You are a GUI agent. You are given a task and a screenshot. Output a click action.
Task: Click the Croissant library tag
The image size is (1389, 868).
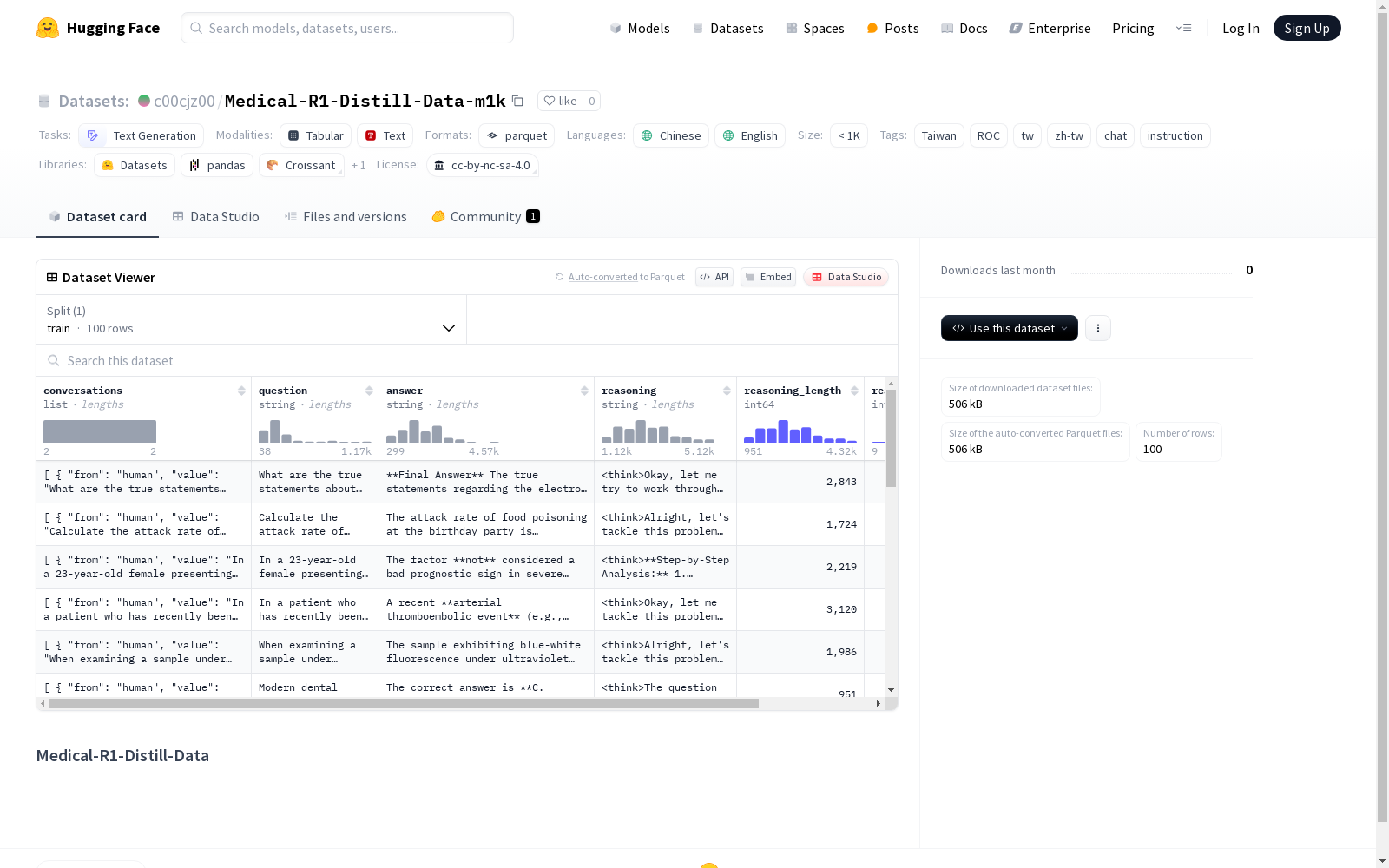[x=301, y=165]
